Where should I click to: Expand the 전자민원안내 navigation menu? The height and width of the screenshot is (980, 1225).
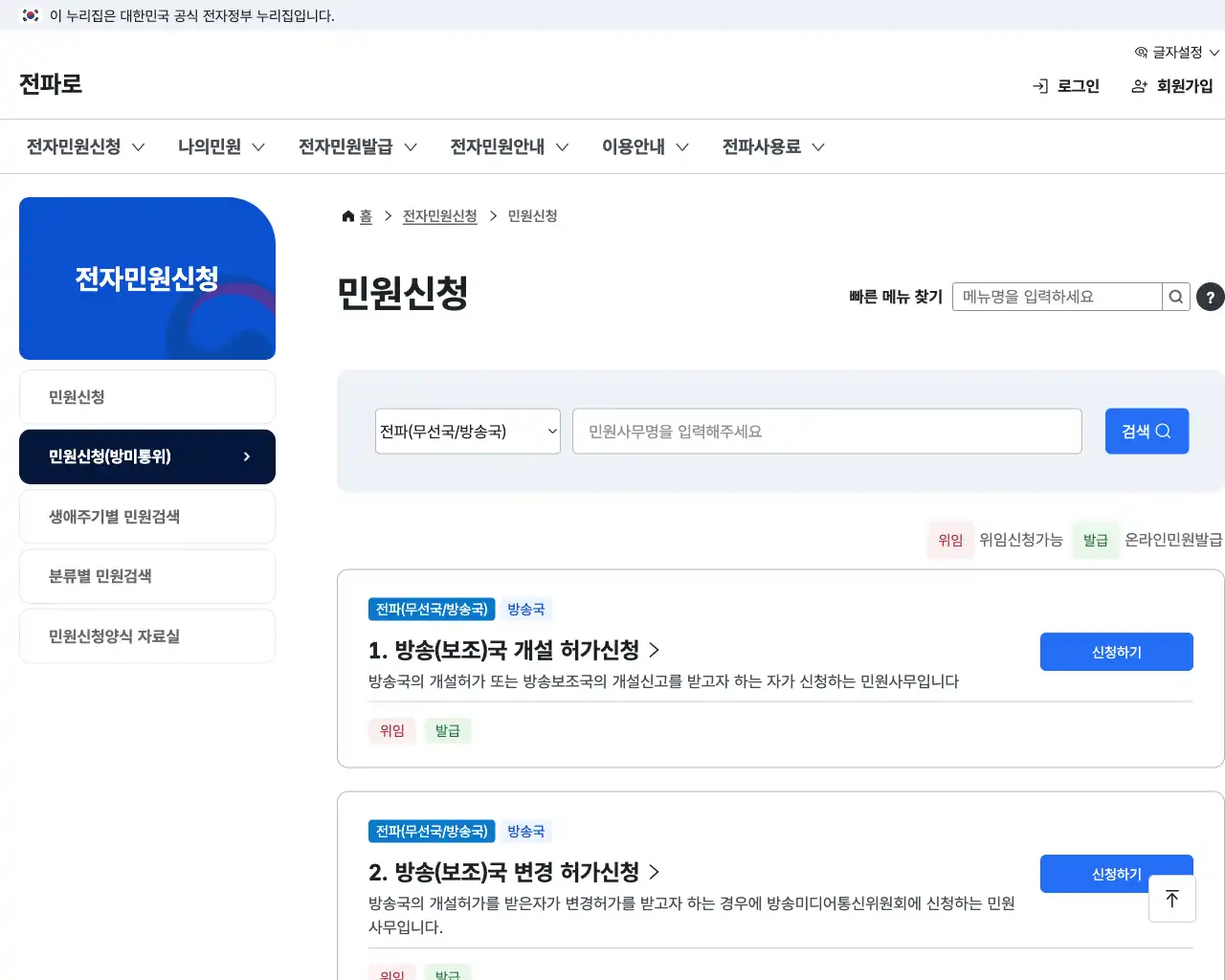point(509,146)
